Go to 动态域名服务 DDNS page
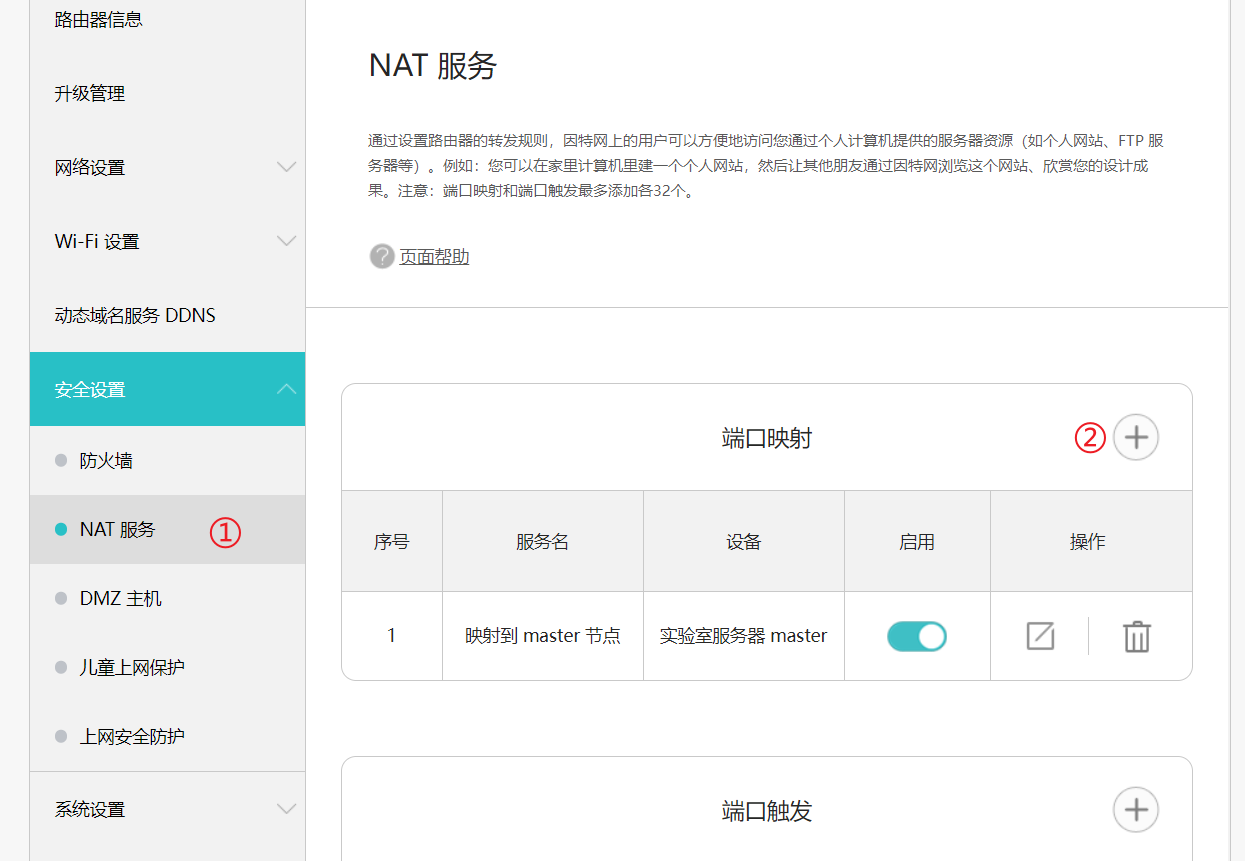This screenshot has height=861, width=1245. pyautogui.click(x=135, y=314)
